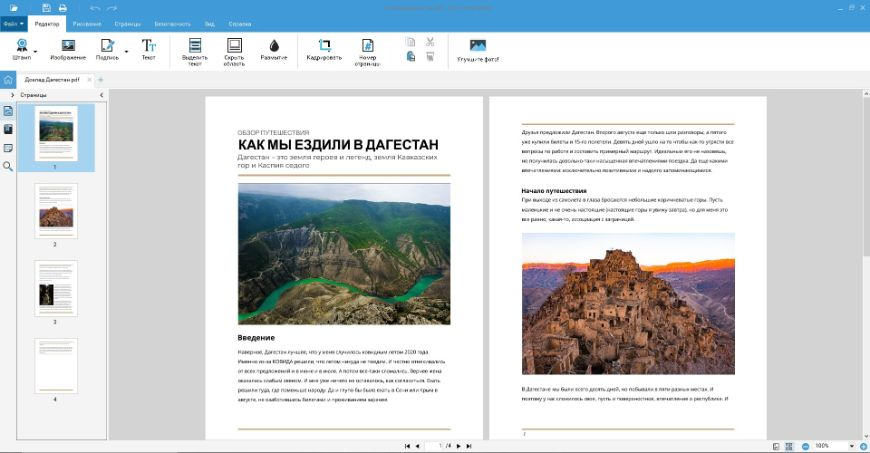Show the page thumbnails sidebar panel
The width and height of the screenshot is (870, 453).
click(8, 111)
